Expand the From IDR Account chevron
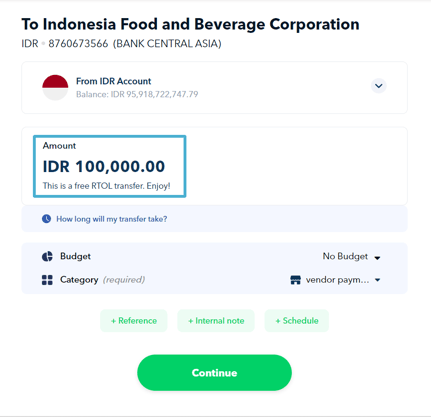 (379, 86)
